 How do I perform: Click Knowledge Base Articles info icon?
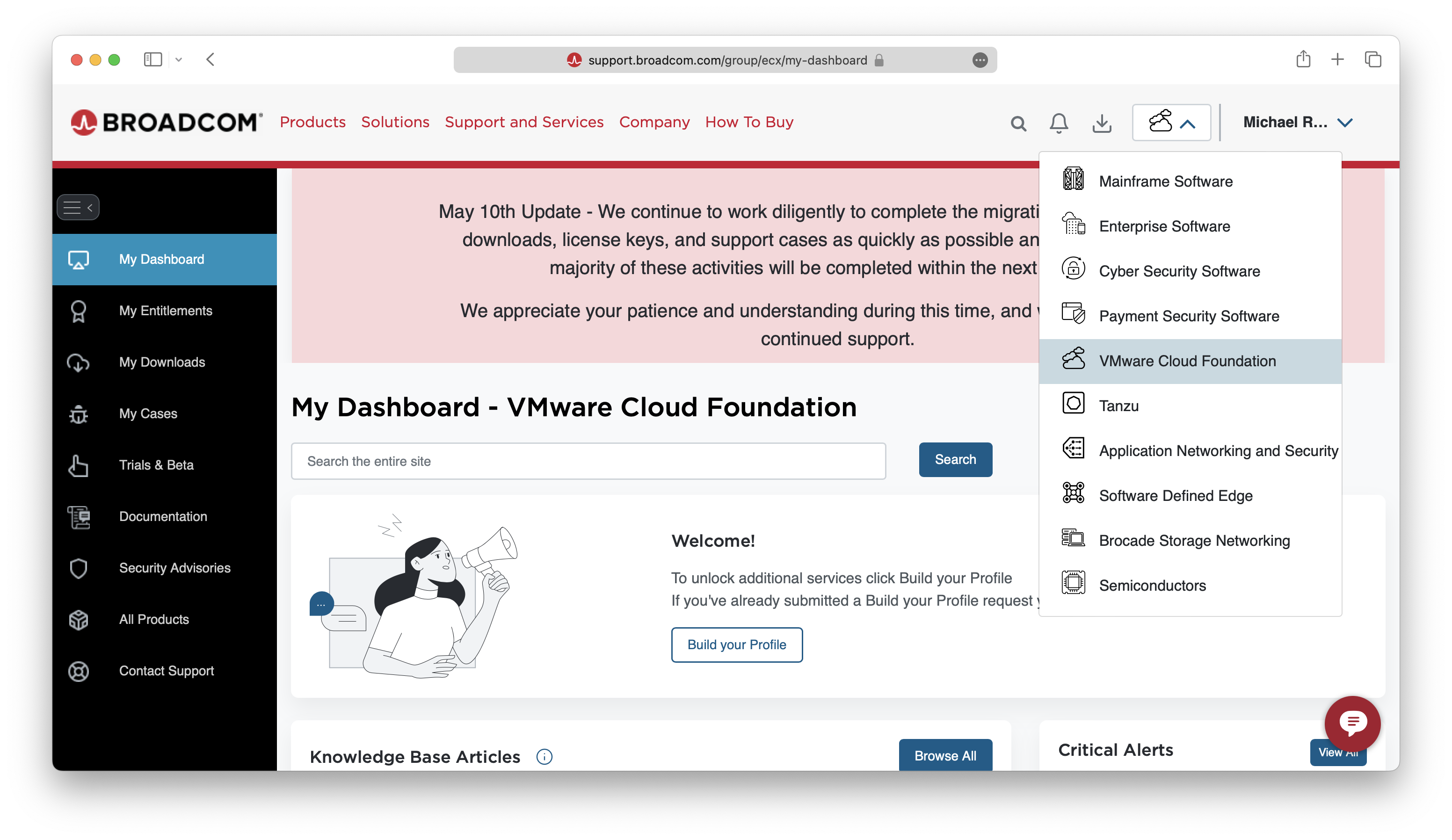544,756
